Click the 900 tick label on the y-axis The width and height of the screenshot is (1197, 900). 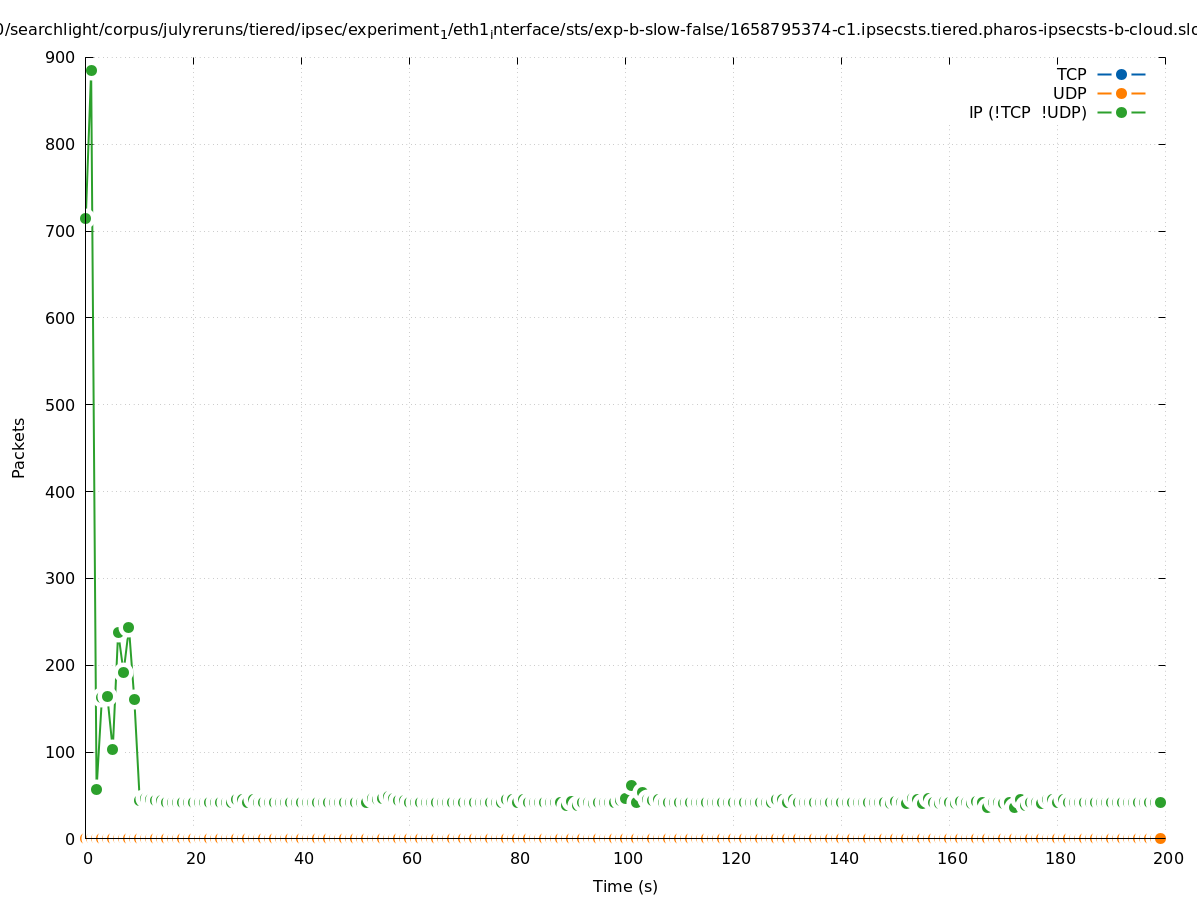(61, 57)
